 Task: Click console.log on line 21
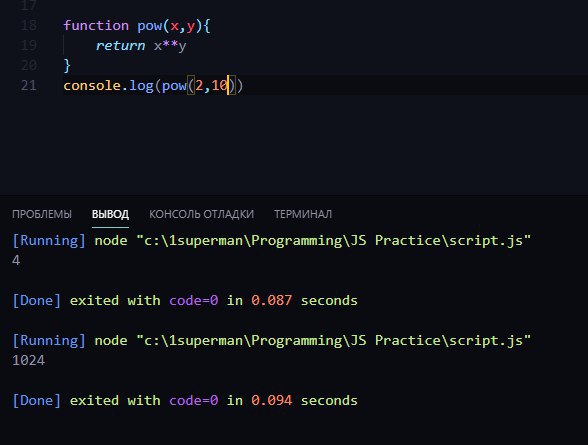[x=108, y=85]
